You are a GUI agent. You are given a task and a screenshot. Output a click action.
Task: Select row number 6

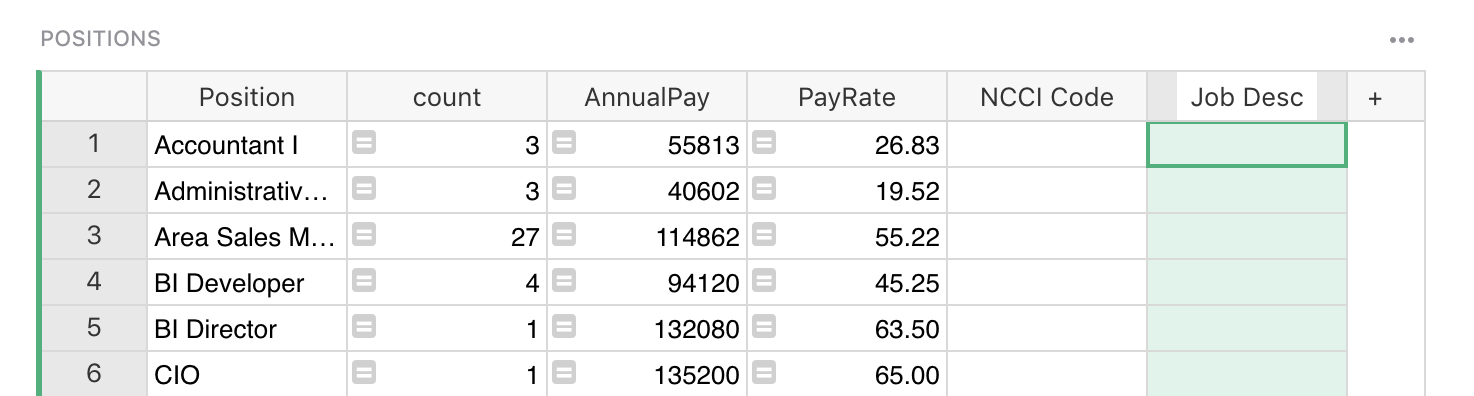(94, 375)
